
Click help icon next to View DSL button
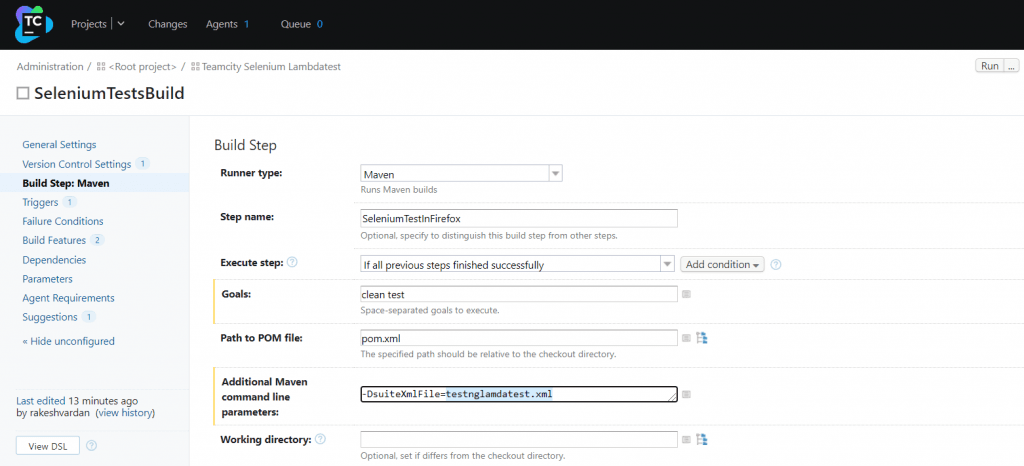tap(92, 446)
